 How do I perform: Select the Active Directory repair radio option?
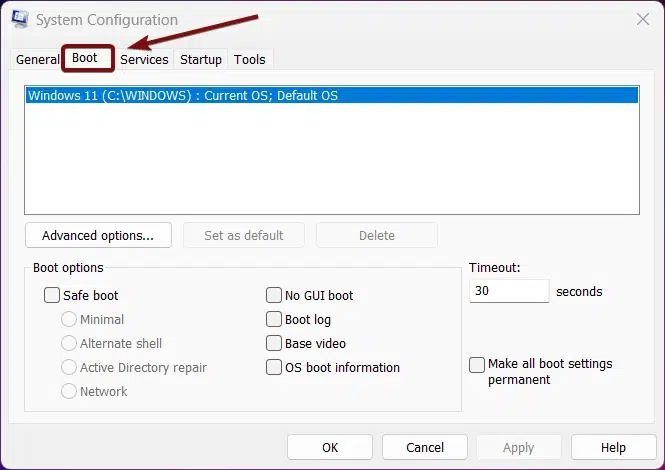(x=69, y=367)
